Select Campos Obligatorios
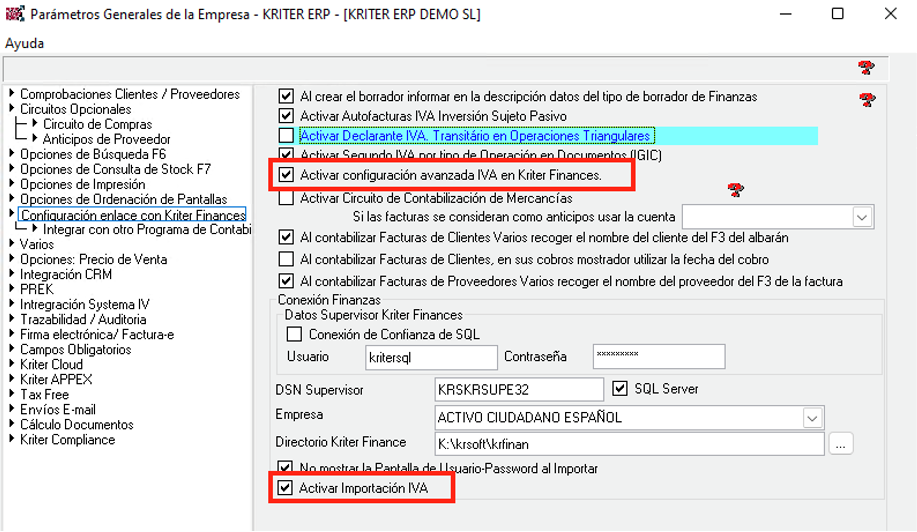 pos(75,350)
